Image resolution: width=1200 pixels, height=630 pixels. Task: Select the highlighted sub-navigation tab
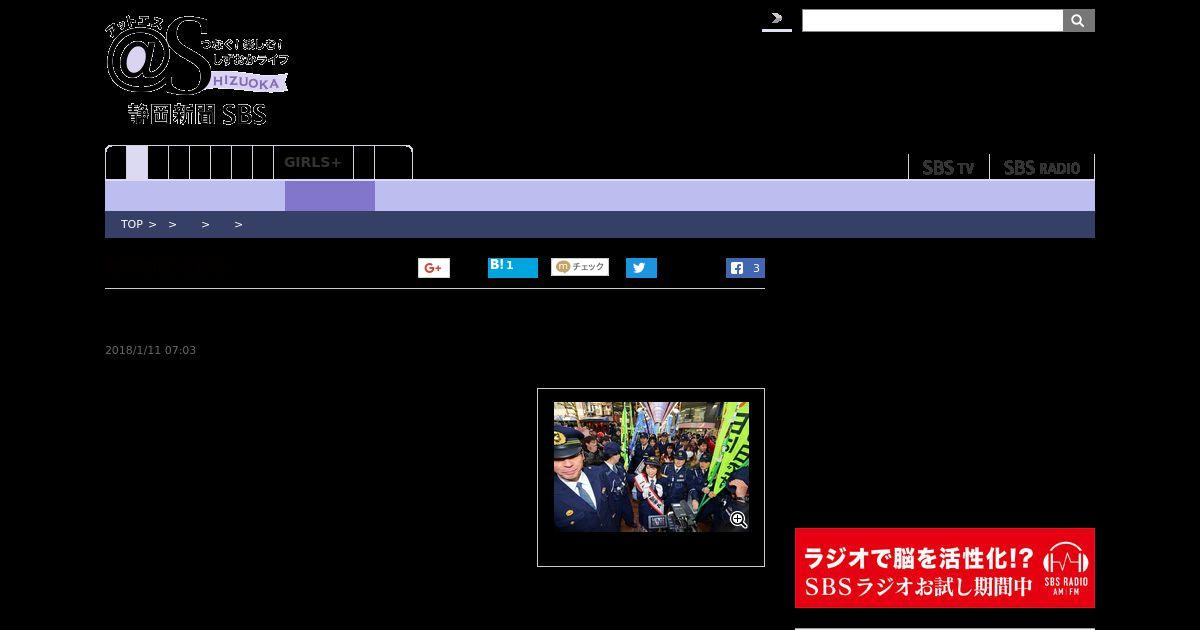click(x=330, y=196)
